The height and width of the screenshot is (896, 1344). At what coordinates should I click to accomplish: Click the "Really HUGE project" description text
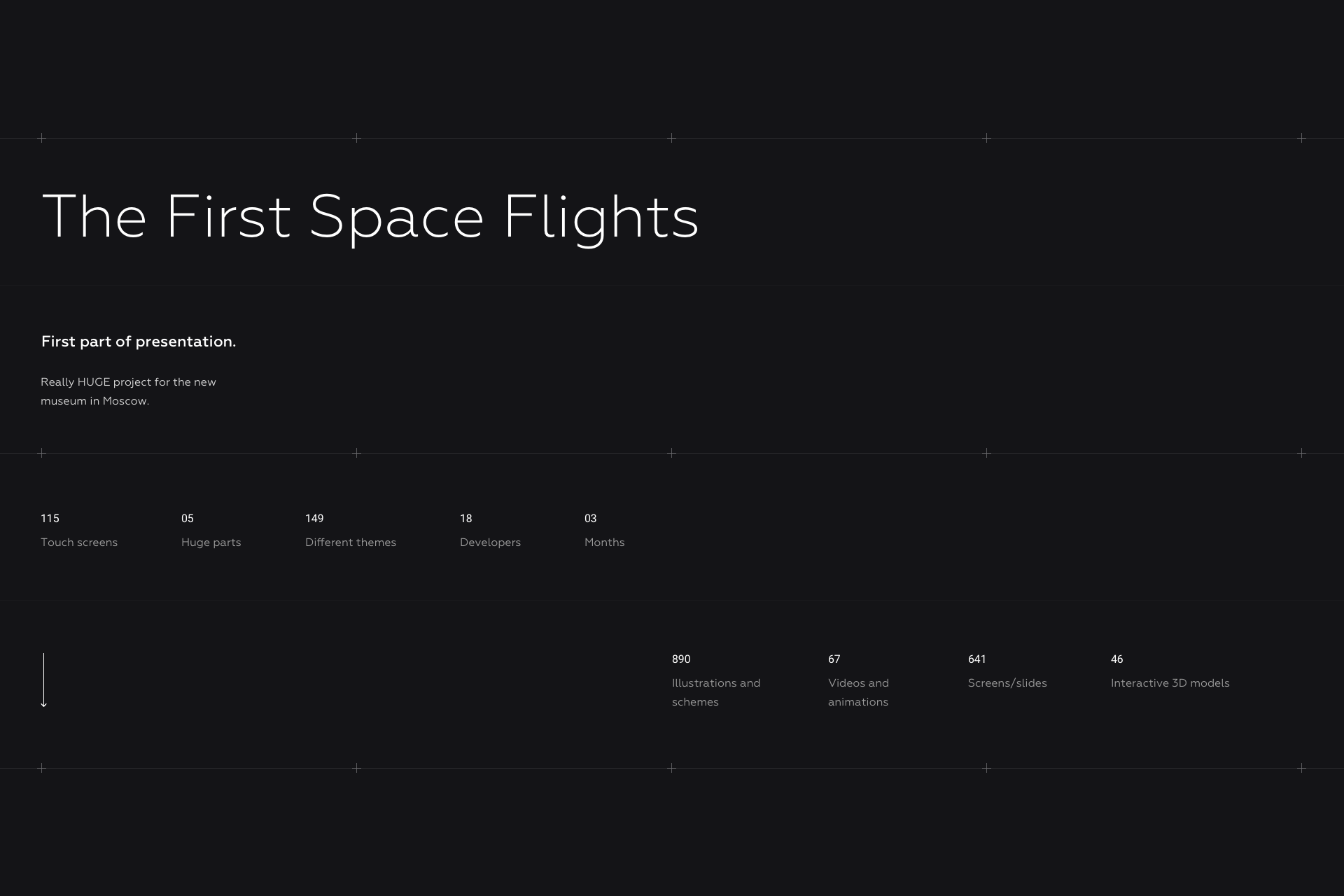(x=128, y=391)
